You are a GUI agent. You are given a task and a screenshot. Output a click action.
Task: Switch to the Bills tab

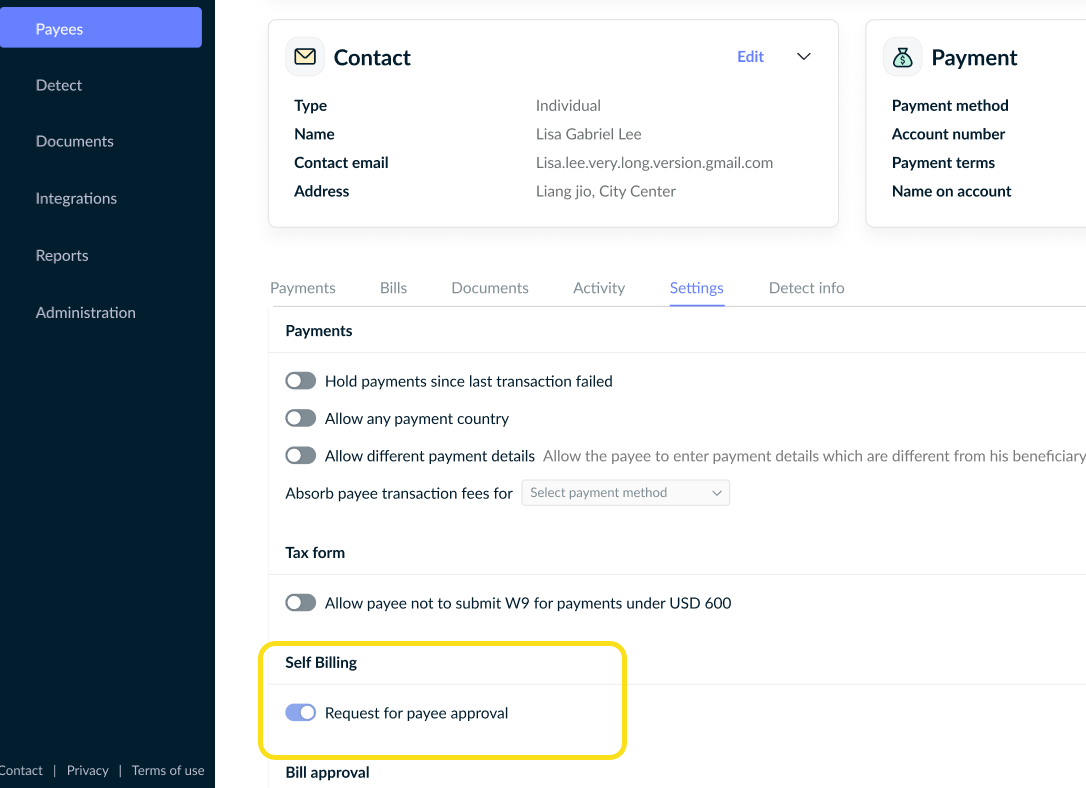(x=393, y=288)
